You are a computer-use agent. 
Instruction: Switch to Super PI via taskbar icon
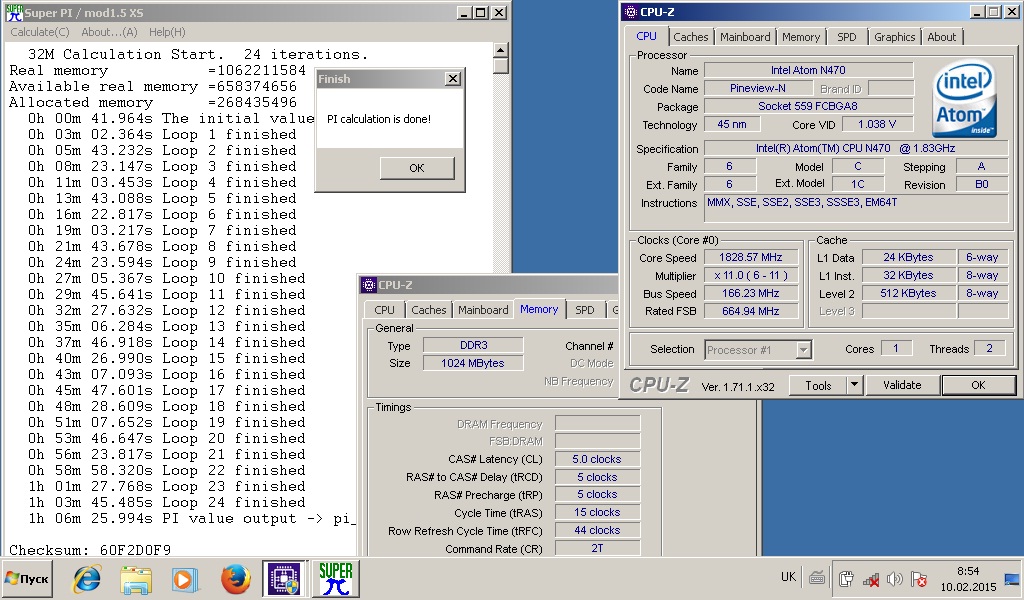tap(335, 578)
